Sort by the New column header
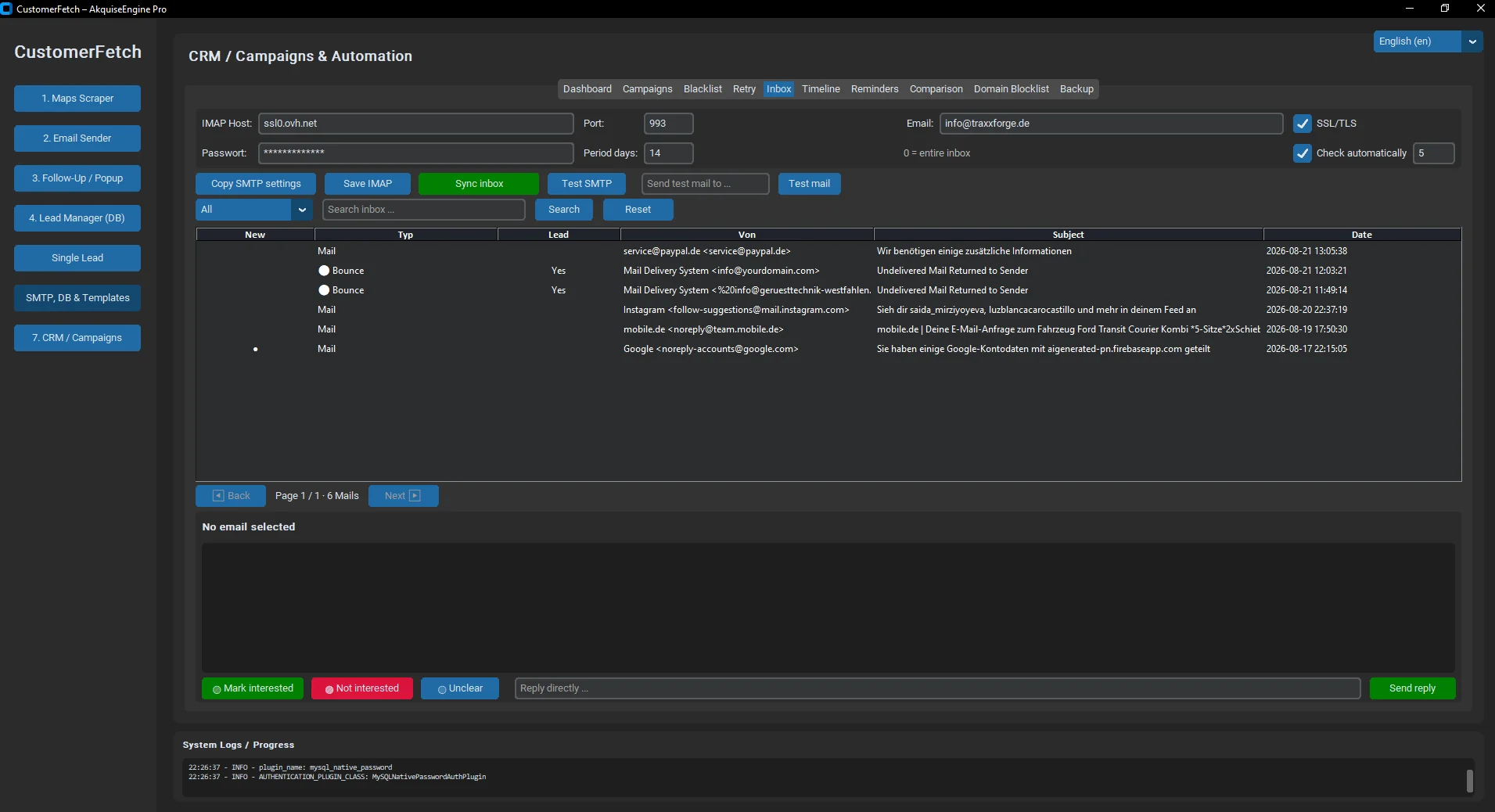Viewport: 1495px width, 812px height. (255, 235)
